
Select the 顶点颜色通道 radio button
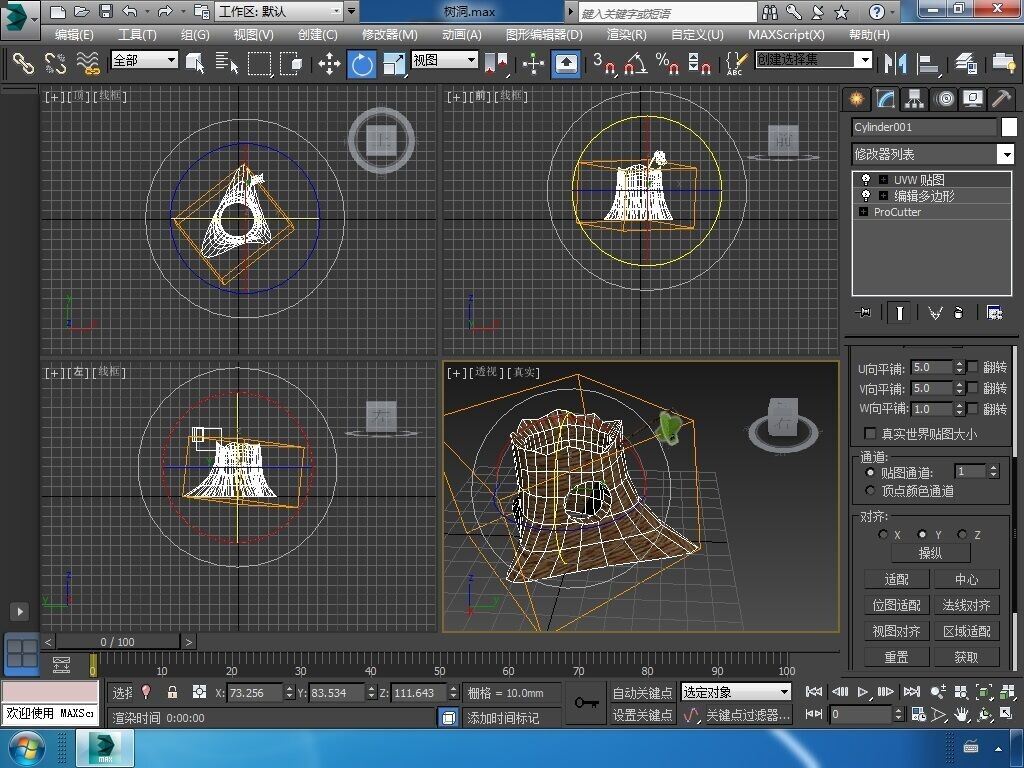(x=870, y=491)
